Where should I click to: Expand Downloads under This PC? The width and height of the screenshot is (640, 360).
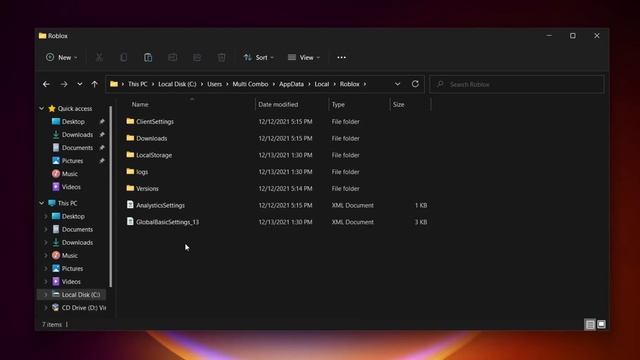[46, 242]
